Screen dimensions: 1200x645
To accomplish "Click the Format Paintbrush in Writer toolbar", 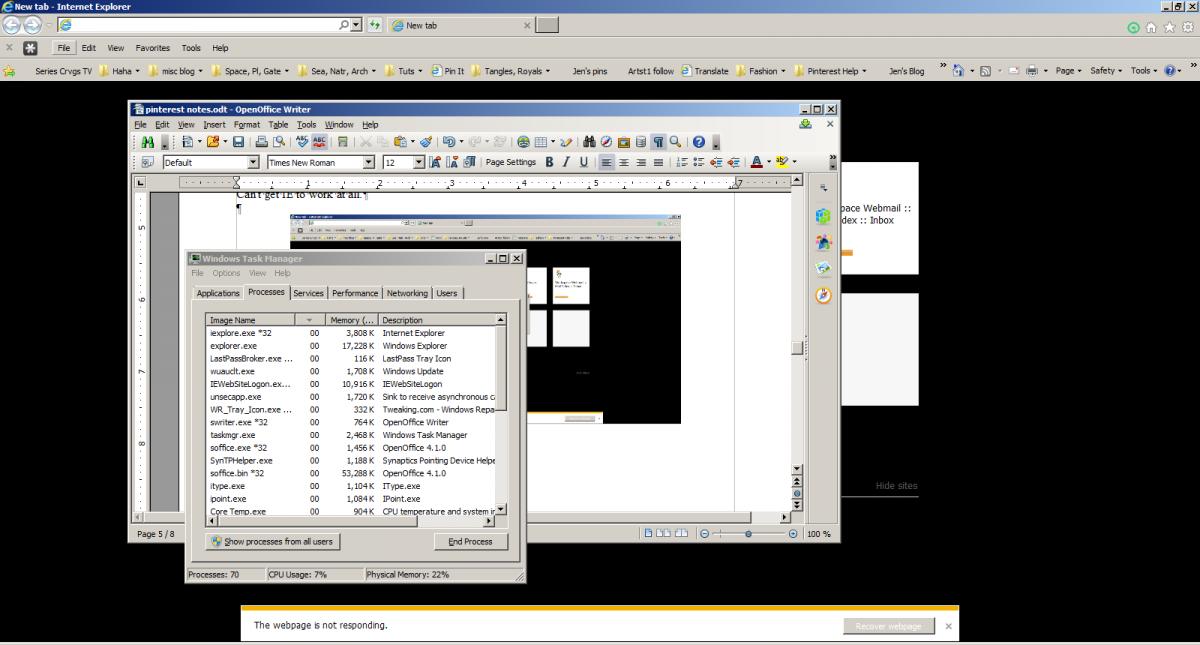I will 426,143.
